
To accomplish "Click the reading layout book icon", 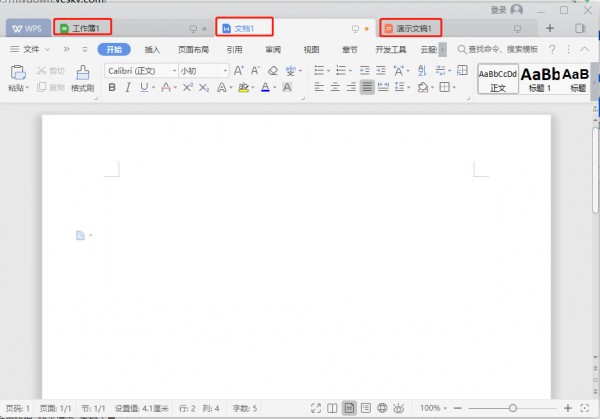I will [332, 408].
